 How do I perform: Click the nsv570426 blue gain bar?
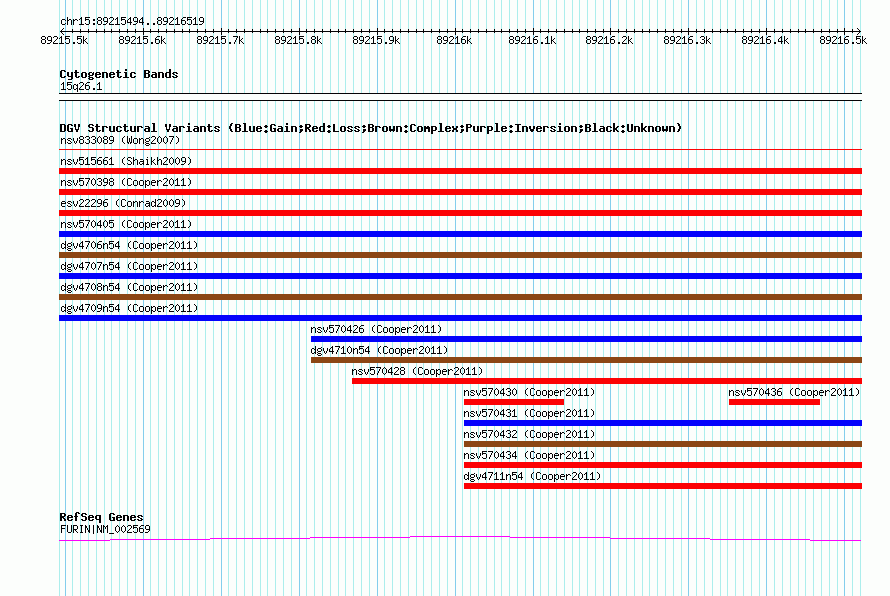[586, 339]
